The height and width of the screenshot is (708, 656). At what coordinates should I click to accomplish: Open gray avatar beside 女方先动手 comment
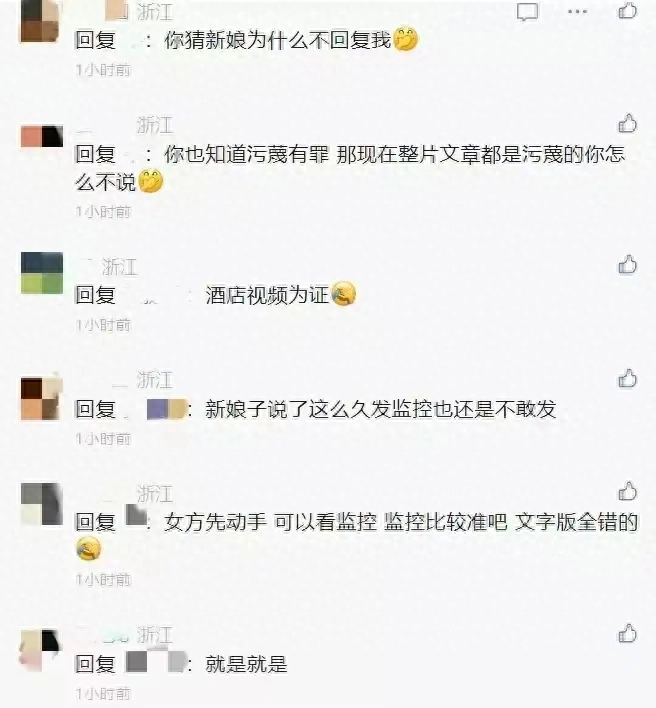(42, 504)
